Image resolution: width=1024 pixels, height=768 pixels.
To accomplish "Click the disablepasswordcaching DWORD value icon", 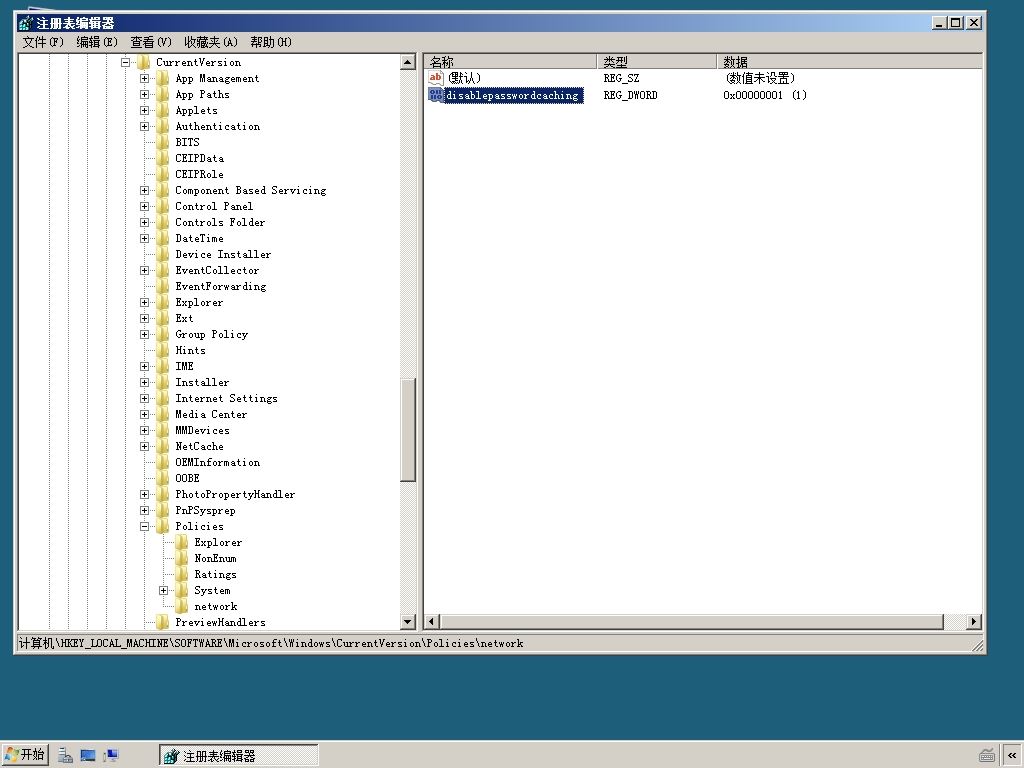I will point(436,95).
